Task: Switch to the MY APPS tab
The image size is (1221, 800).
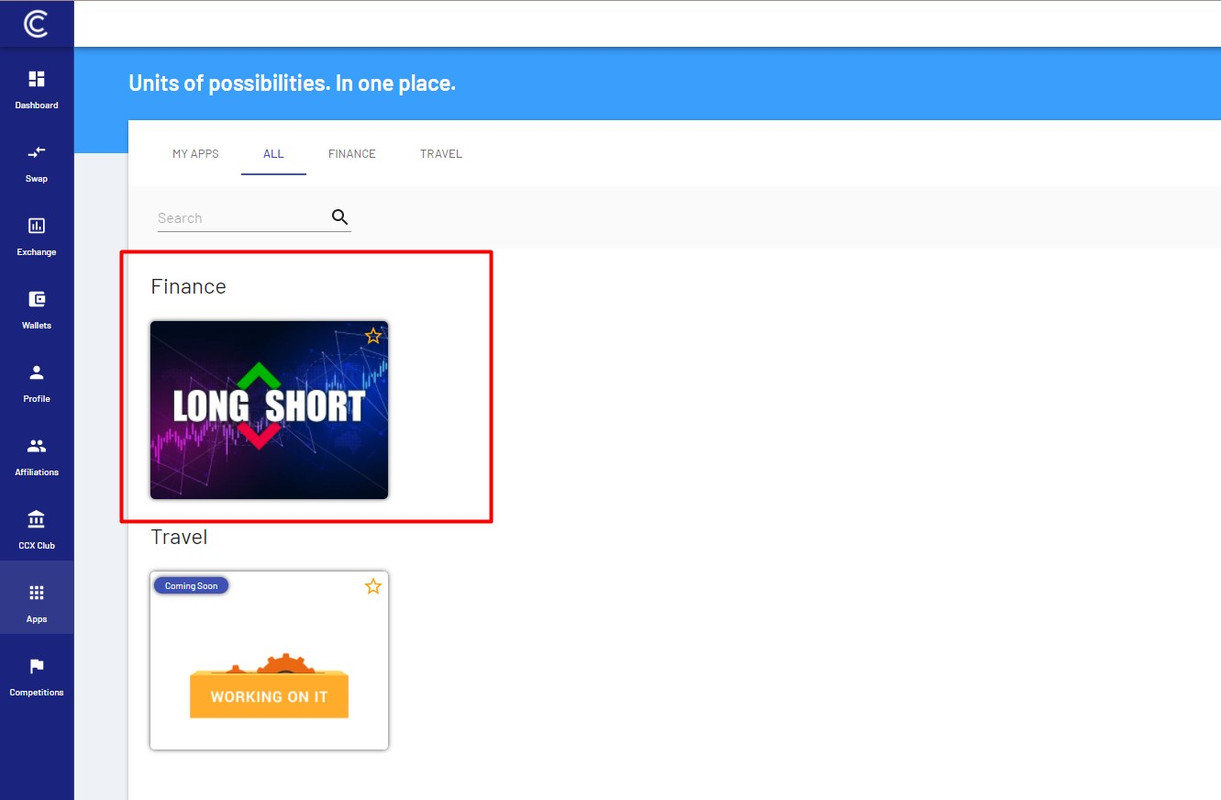Action: pyautogui.click(x=195, y=154)
